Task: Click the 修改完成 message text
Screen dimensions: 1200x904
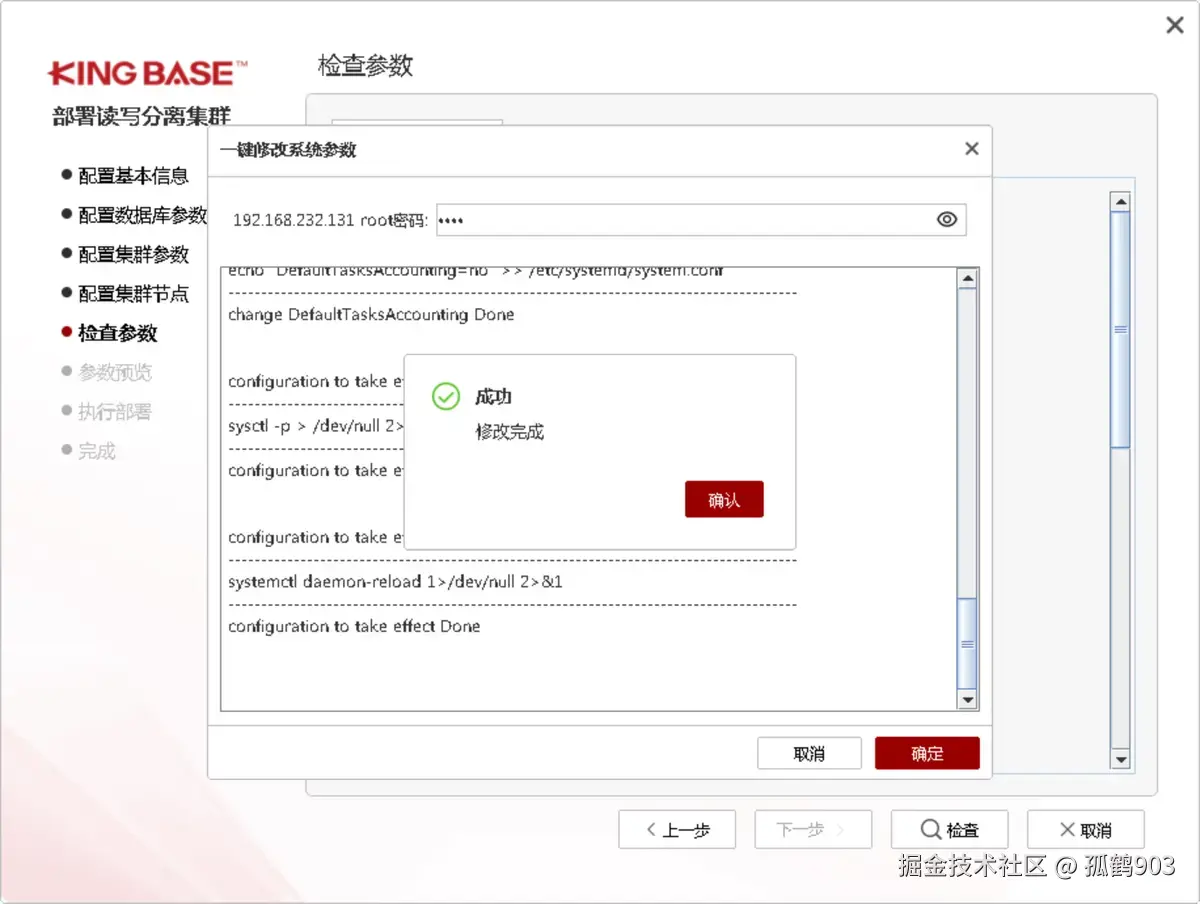Action: (509, 432)
